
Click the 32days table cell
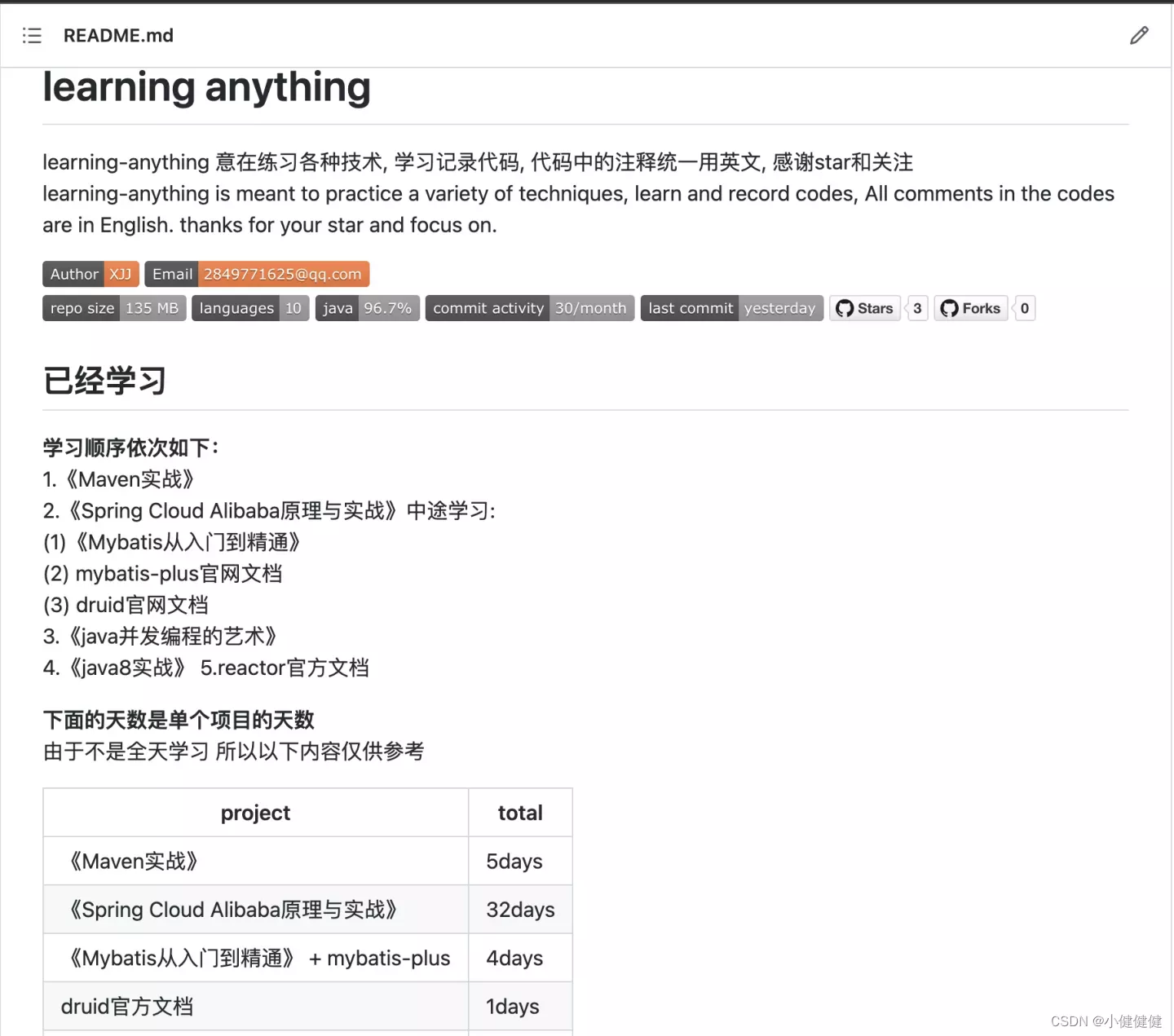click(520, 910)
